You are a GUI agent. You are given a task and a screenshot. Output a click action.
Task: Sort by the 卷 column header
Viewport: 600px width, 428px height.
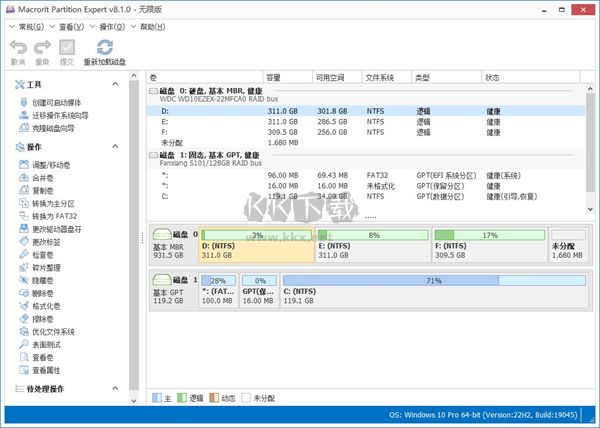point(205,78)
